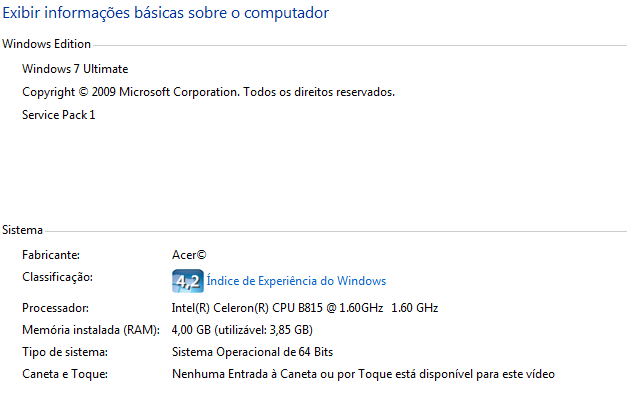Click the Windows 7 Ultimate text
Screen dimensions: 627x399
(x=75, y=69)
